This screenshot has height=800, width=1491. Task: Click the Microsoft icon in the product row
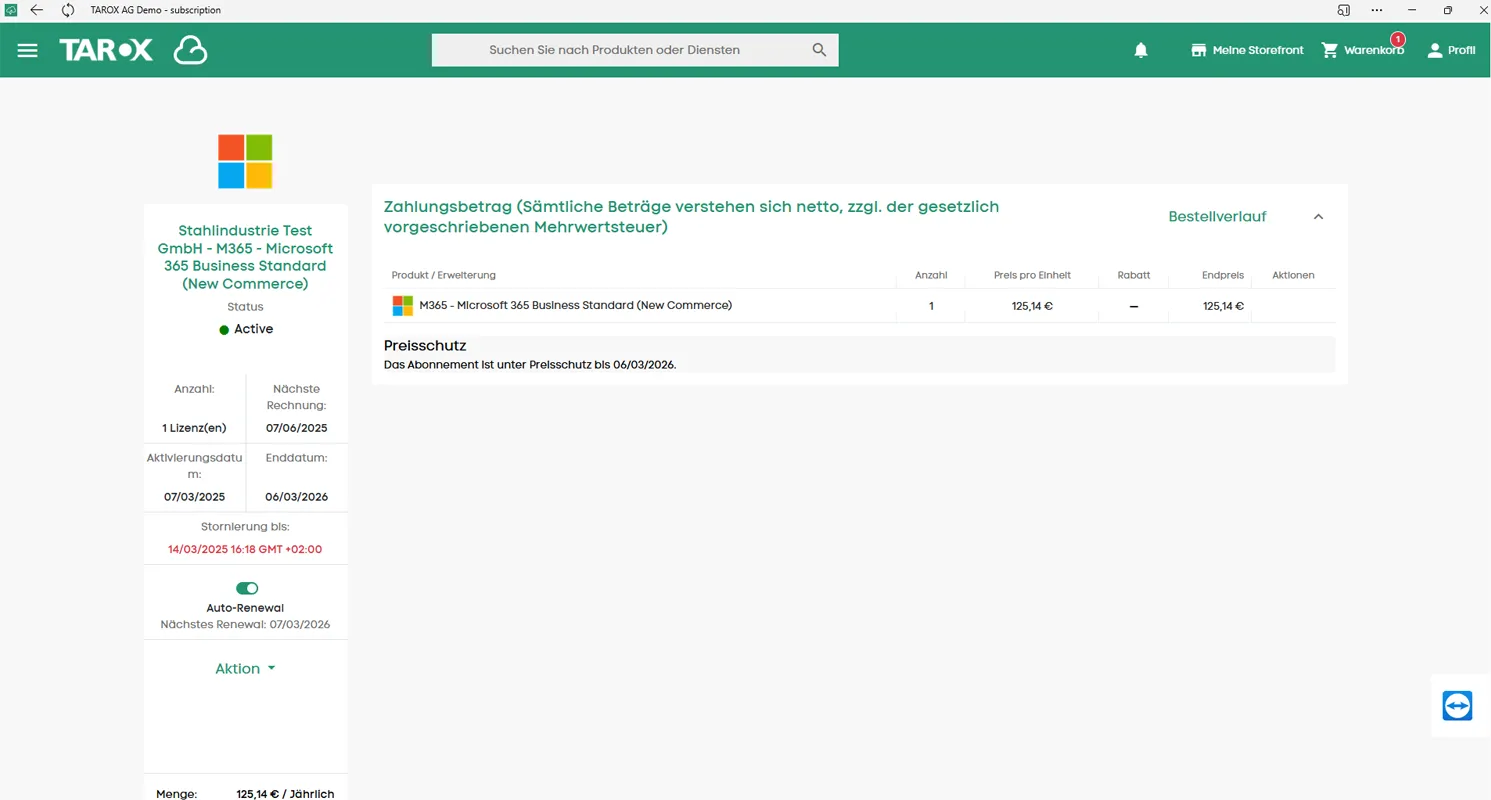[x=402, y=306]
